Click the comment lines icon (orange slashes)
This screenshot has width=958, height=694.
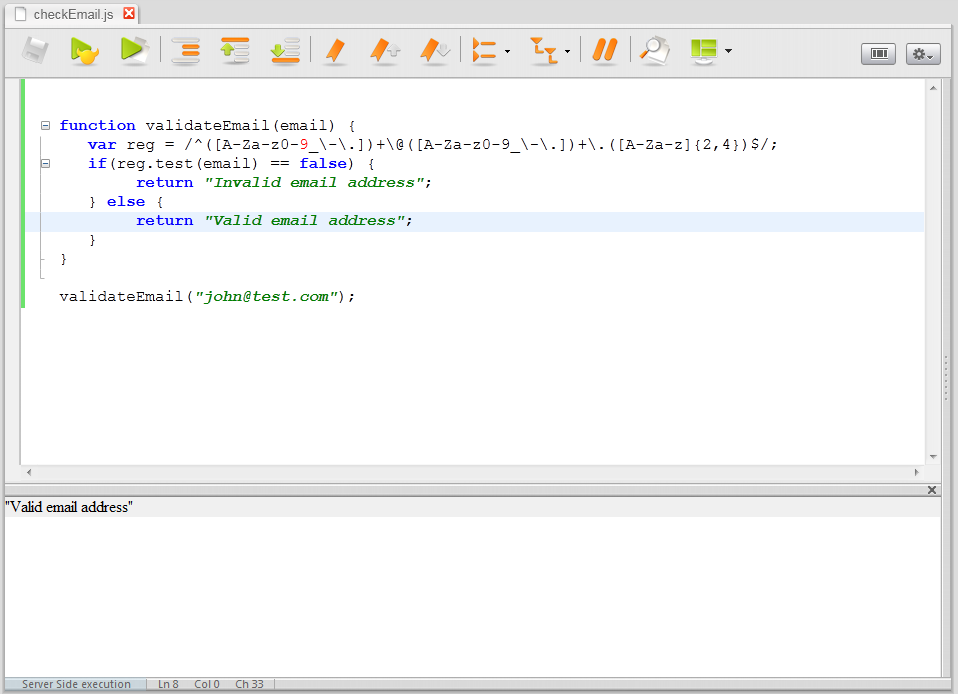(604, 50)
